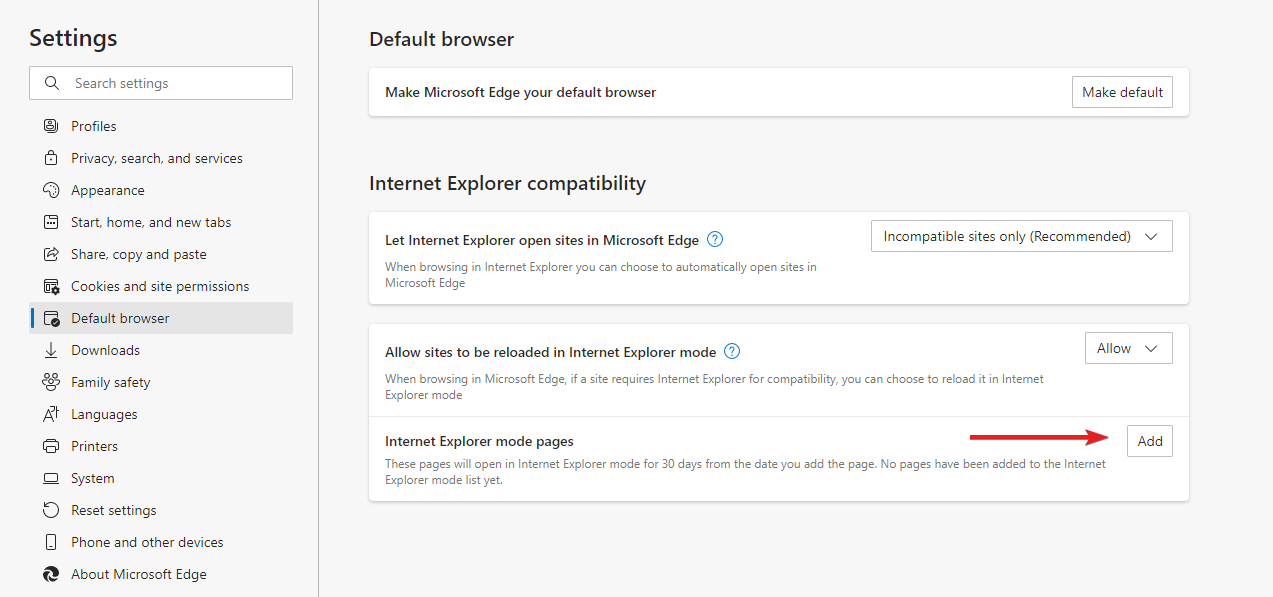The width and height of the screenshot is (1273, 597).
Task: Click the Printers icon in sidebar
Action: point(51,446)
